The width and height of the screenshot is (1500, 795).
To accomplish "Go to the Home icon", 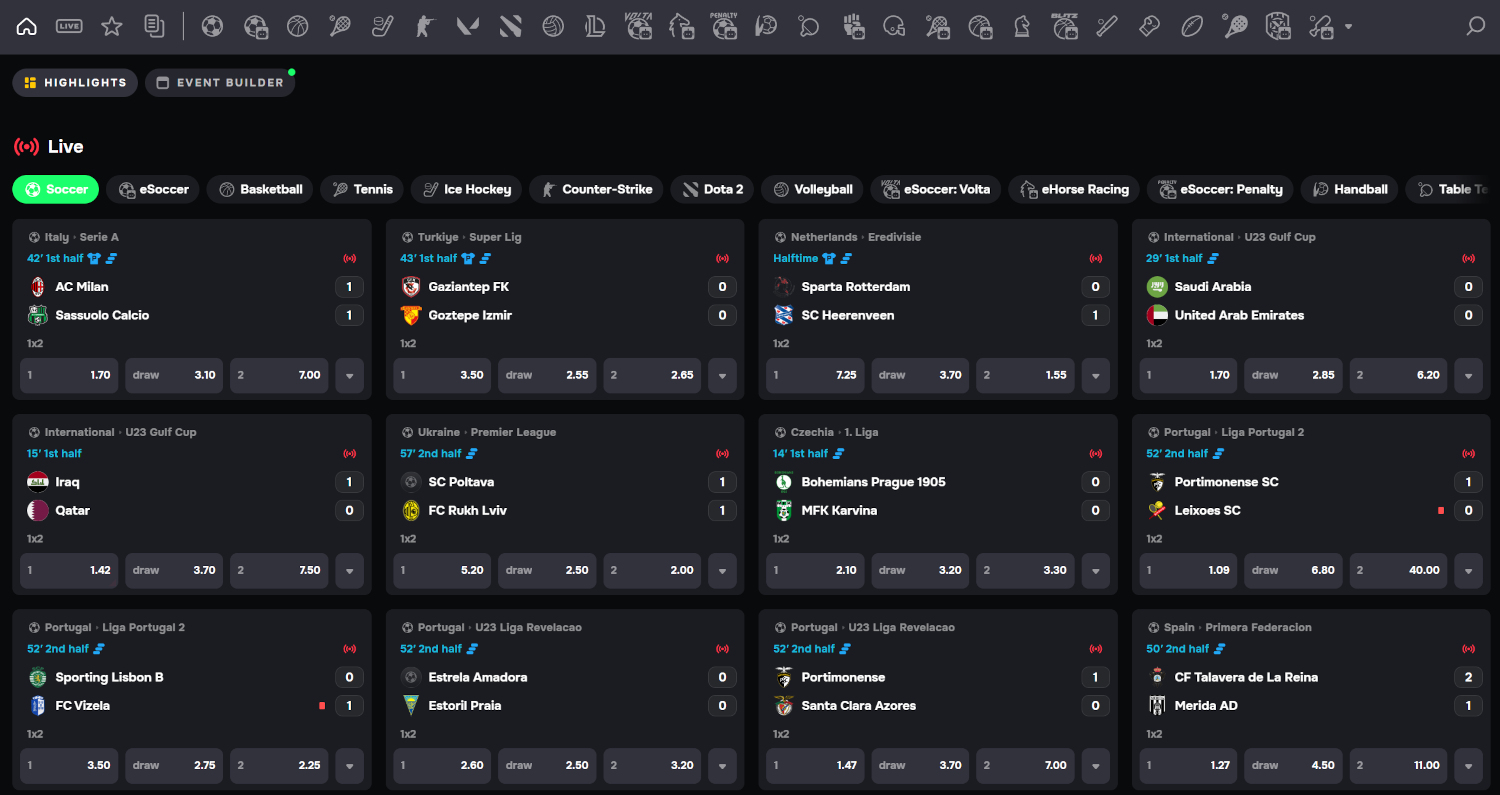I will pos(27,27).
